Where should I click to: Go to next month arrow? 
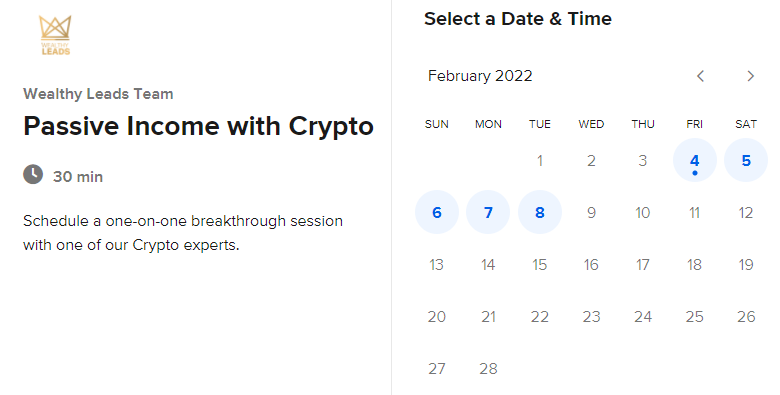751,76
